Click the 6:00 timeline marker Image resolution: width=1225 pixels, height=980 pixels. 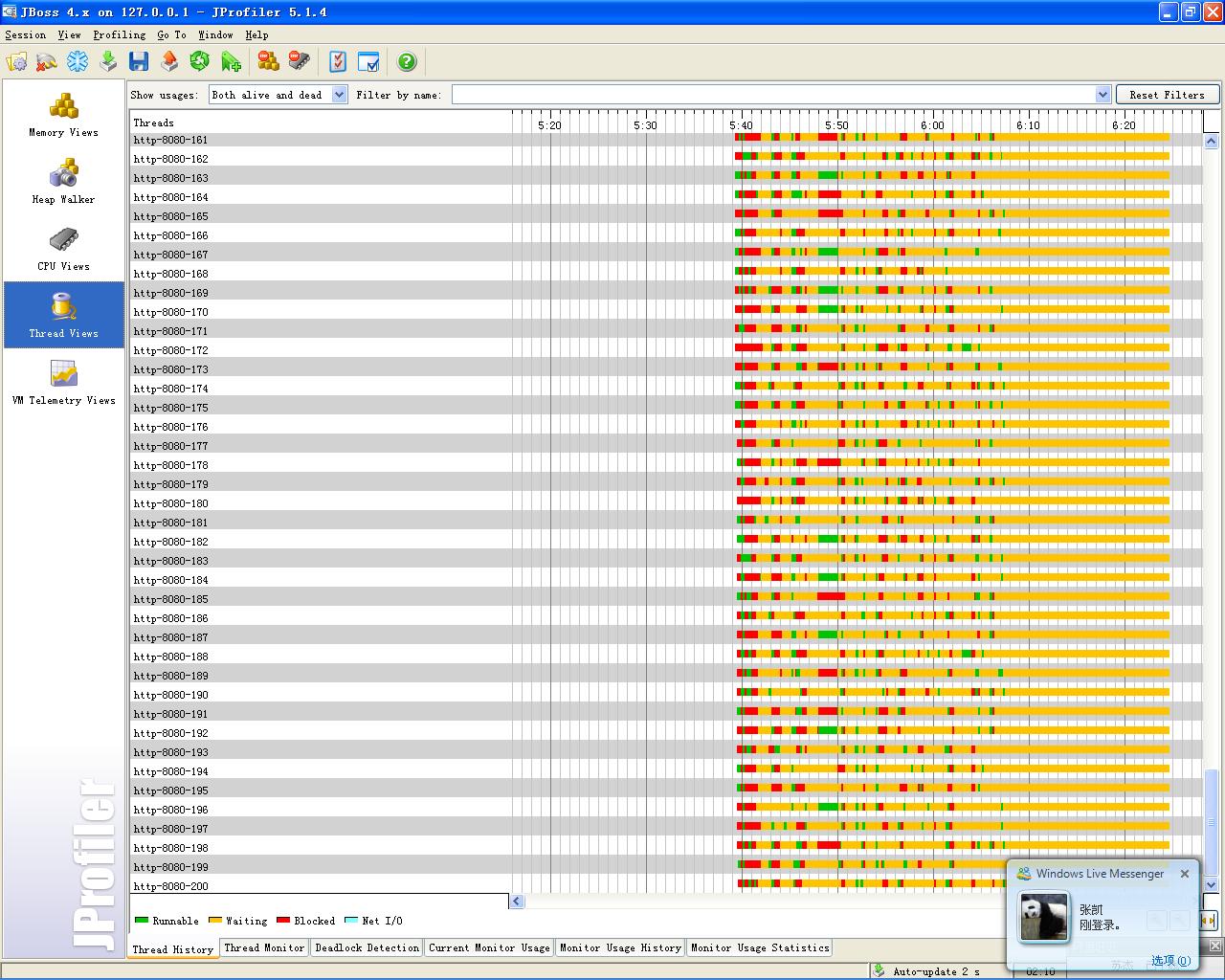point(932,125)
